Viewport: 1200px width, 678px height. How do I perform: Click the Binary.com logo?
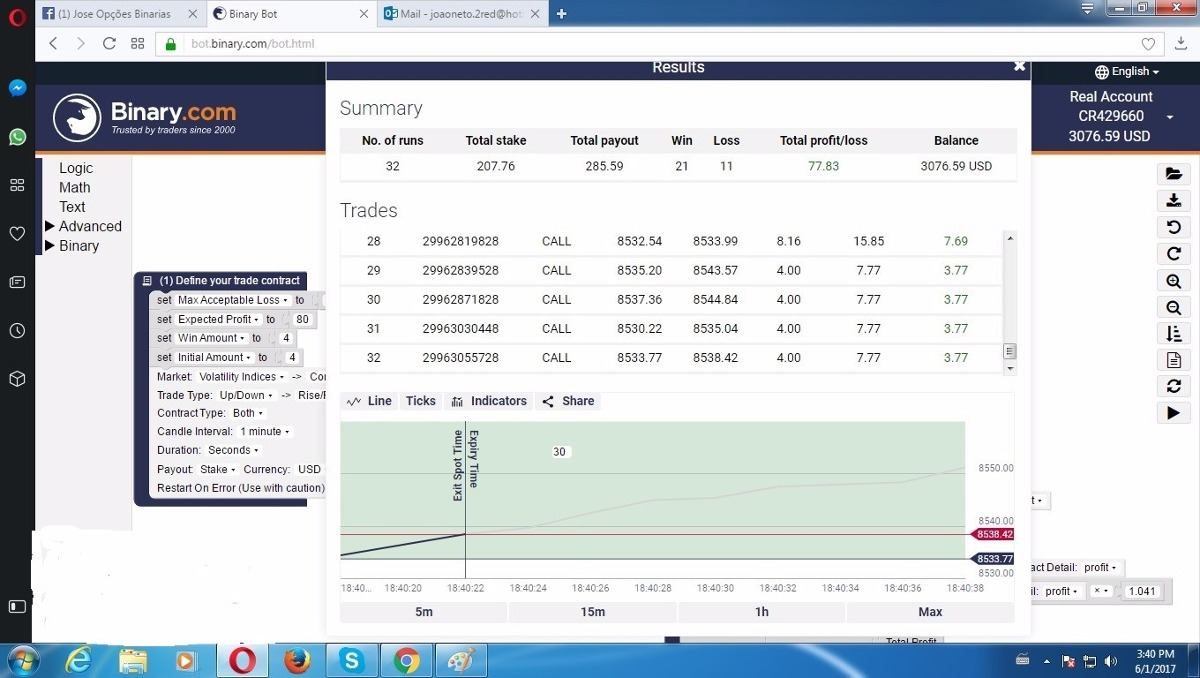click(x=145, y=118)
